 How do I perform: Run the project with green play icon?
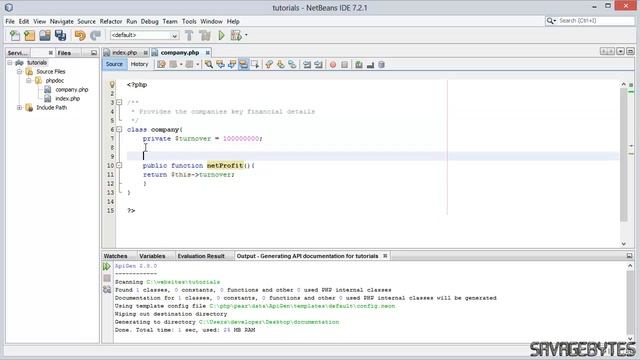(x=221, y=36)
